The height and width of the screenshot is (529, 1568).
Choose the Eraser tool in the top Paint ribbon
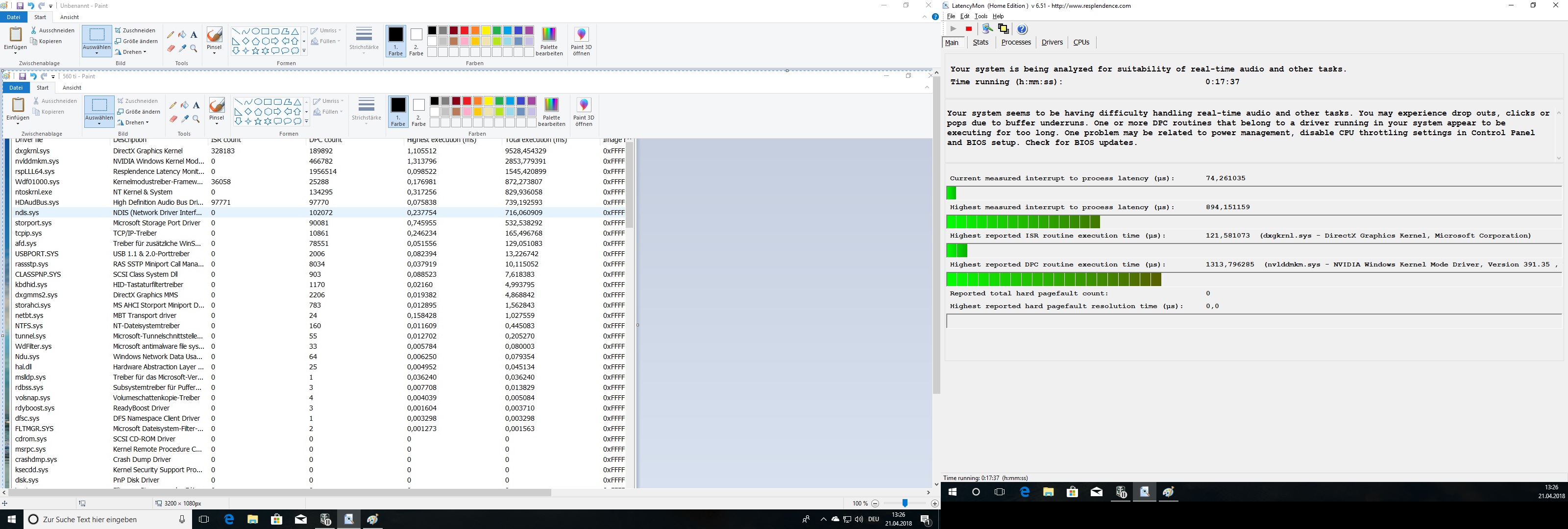click(x=171, y=48)
